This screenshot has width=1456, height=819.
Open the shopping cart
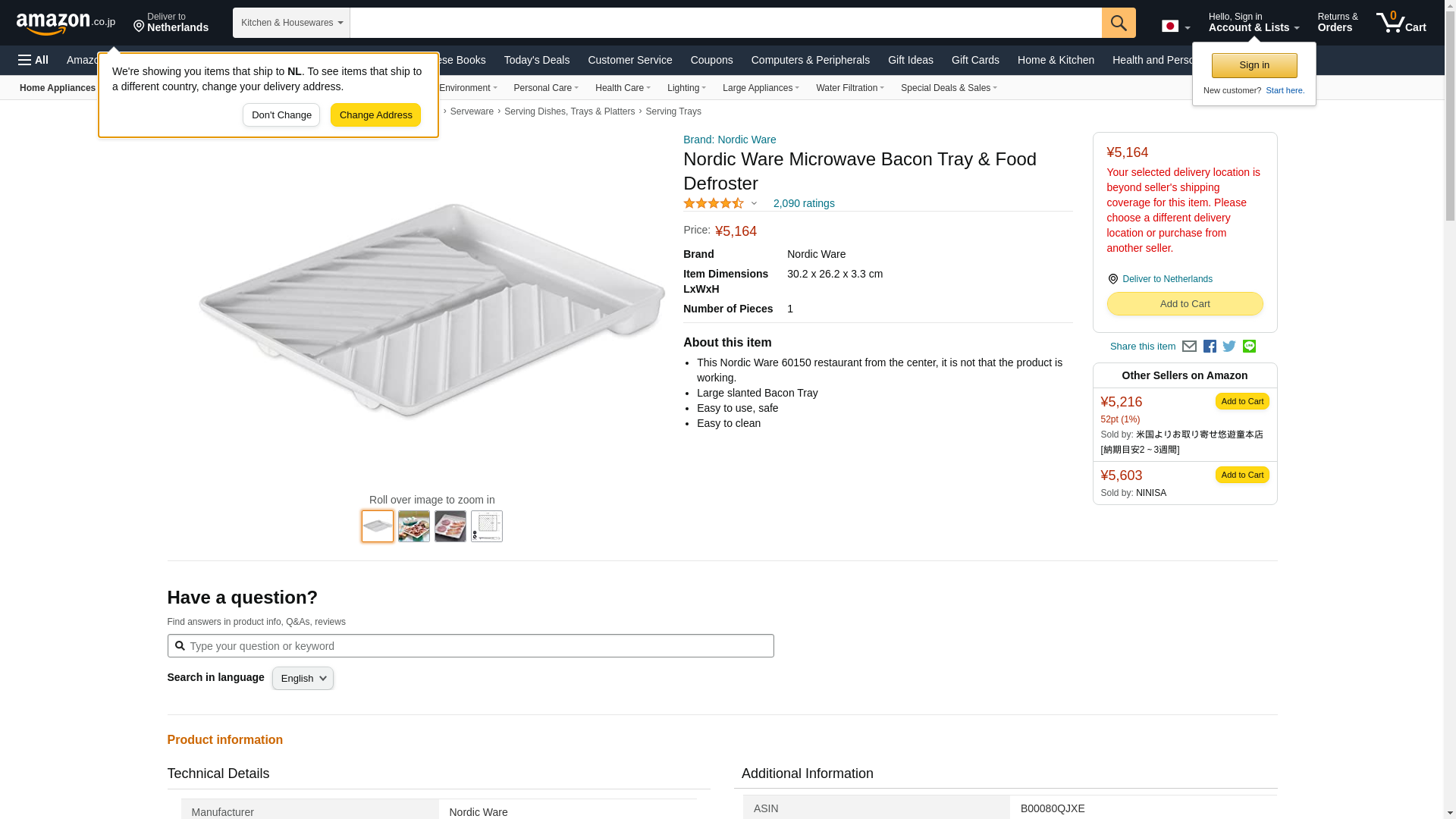pyautogui.click(x=1401, y=23)
